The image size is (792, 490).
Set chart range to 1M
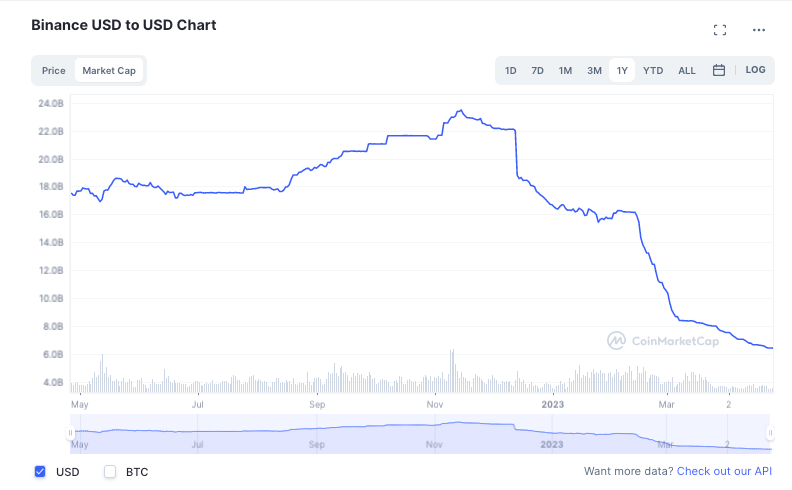[x=565, y=71]
